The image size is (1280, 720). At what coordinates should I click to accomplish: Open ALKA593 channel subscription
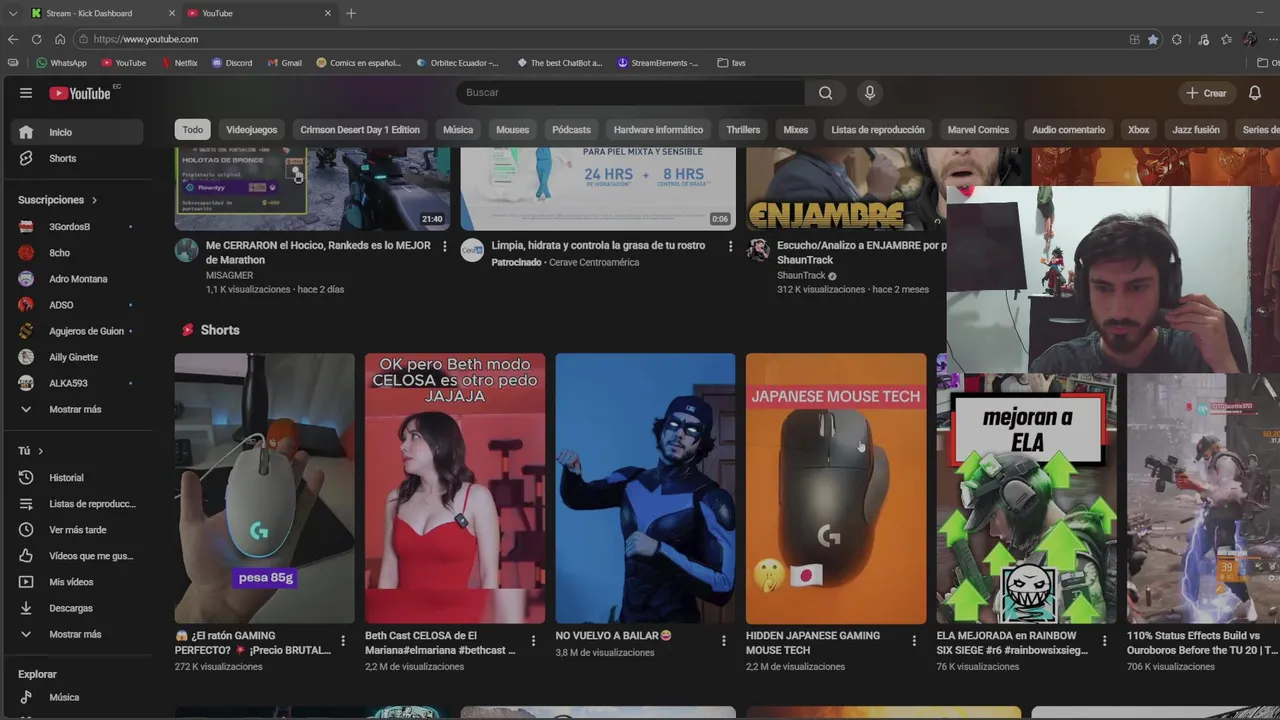77,383
